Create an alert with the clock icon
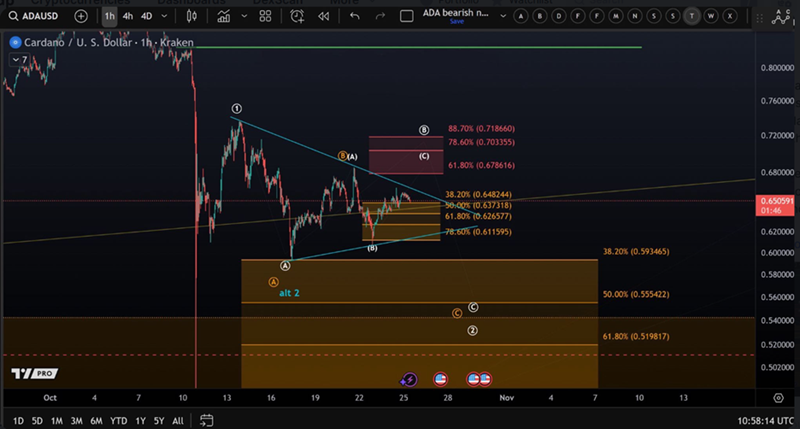 pos(297,16)
